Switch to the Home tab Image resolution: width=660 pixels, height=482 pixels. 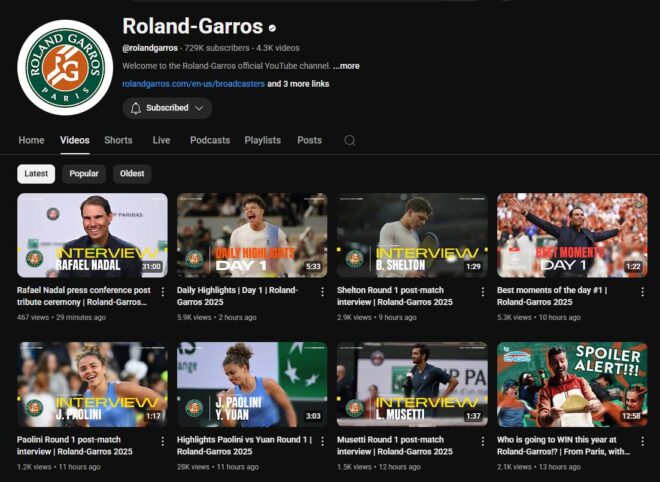coord(31,140)
